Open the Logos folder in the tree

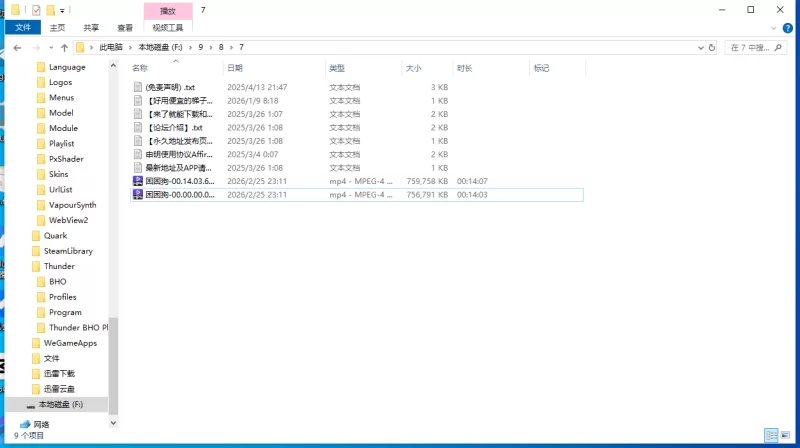60,82
